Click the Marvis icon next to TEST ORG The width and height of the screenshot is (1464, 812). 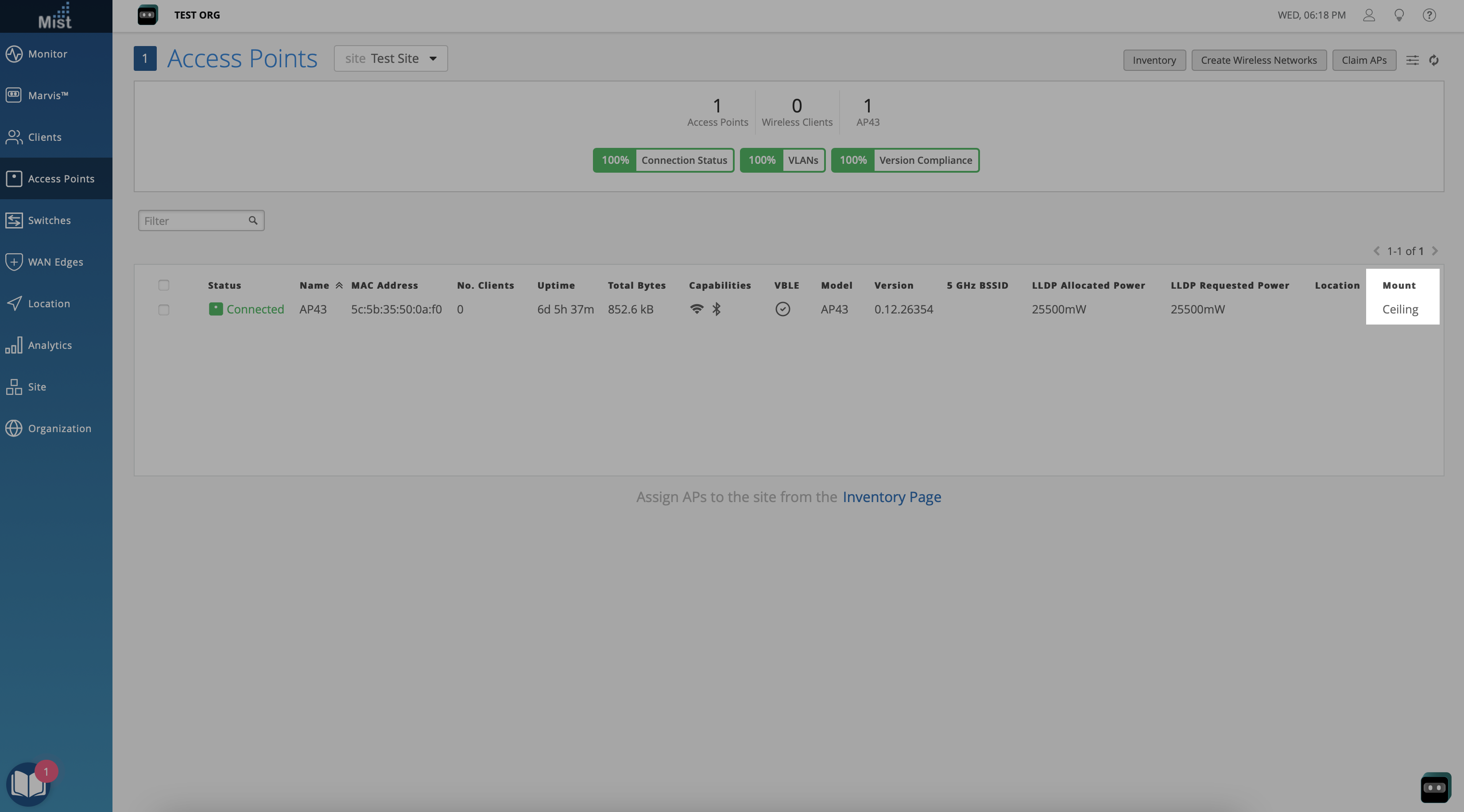(147, 15)
